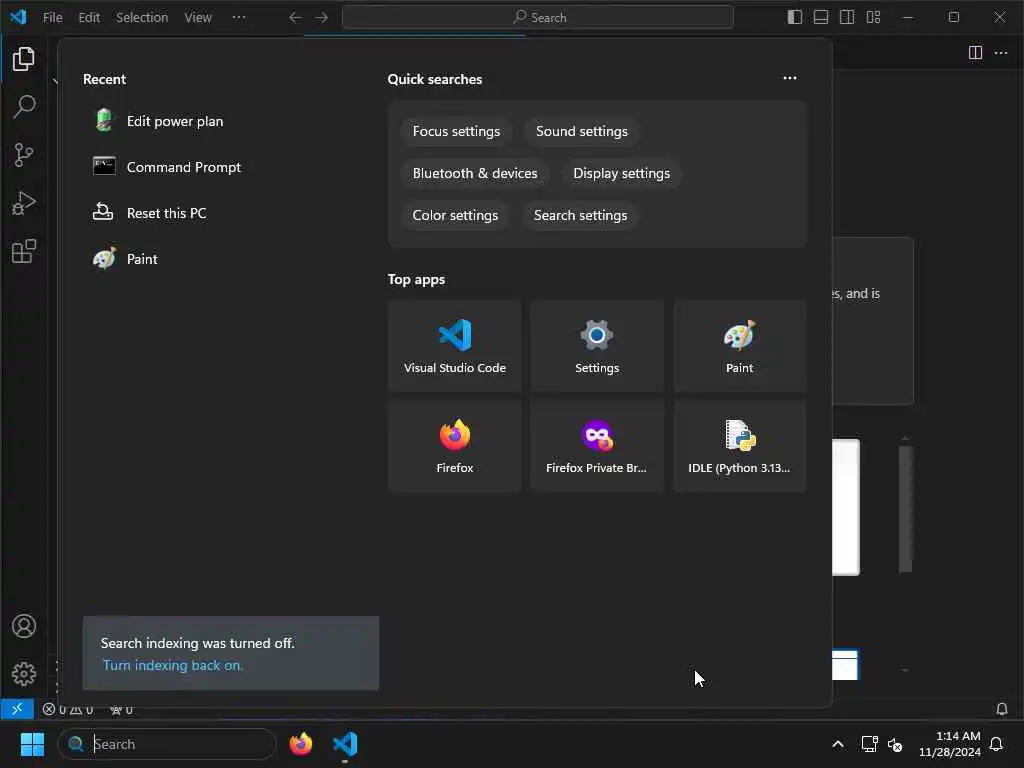Click the VS Code logo icon

pyautogui.click(x=18, y=17)
